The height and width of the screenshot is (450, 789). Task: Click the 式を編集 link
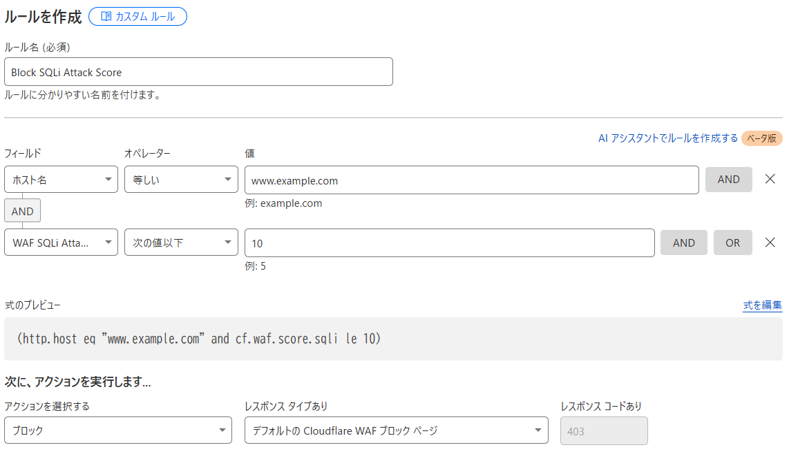(762, 305)
